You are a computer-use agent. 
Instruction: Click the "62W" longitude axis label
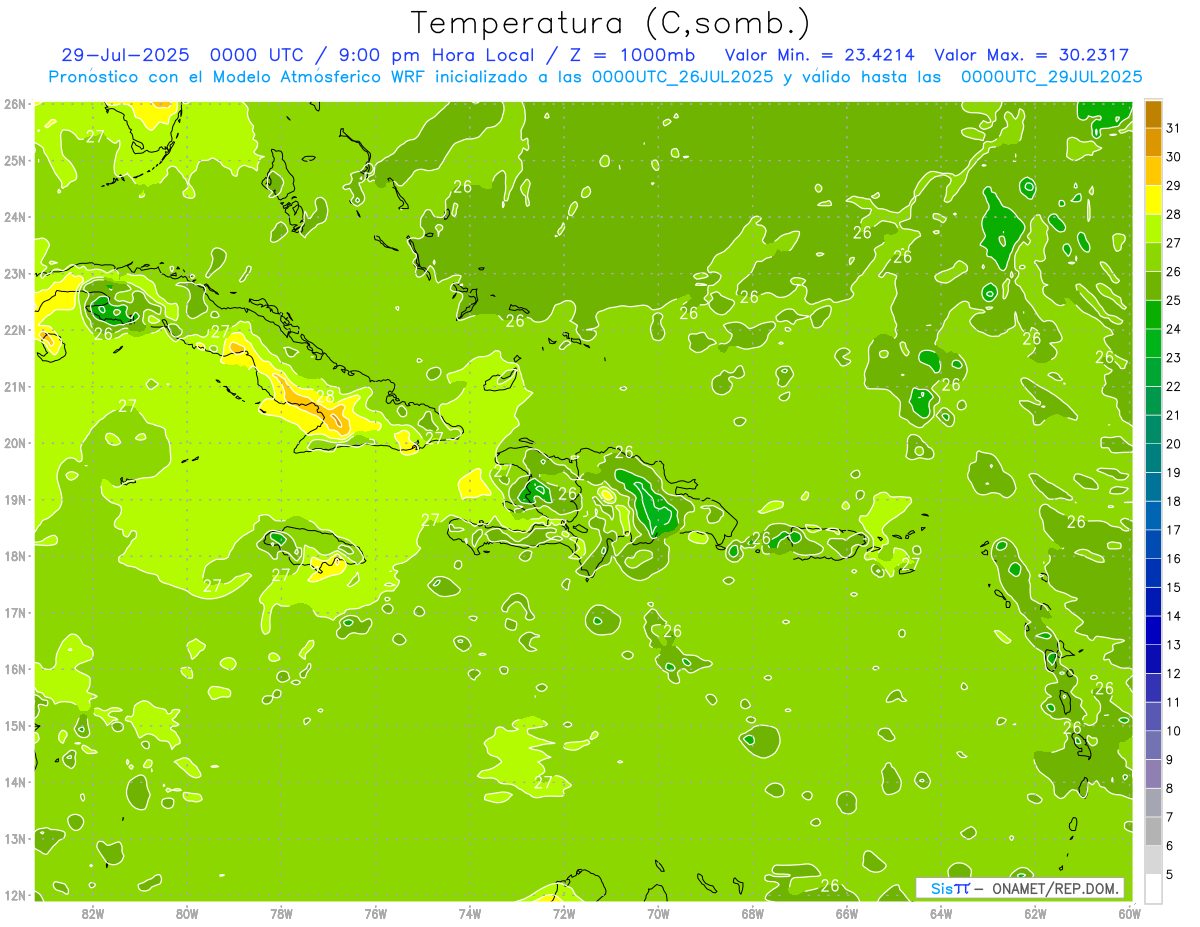1035,913
